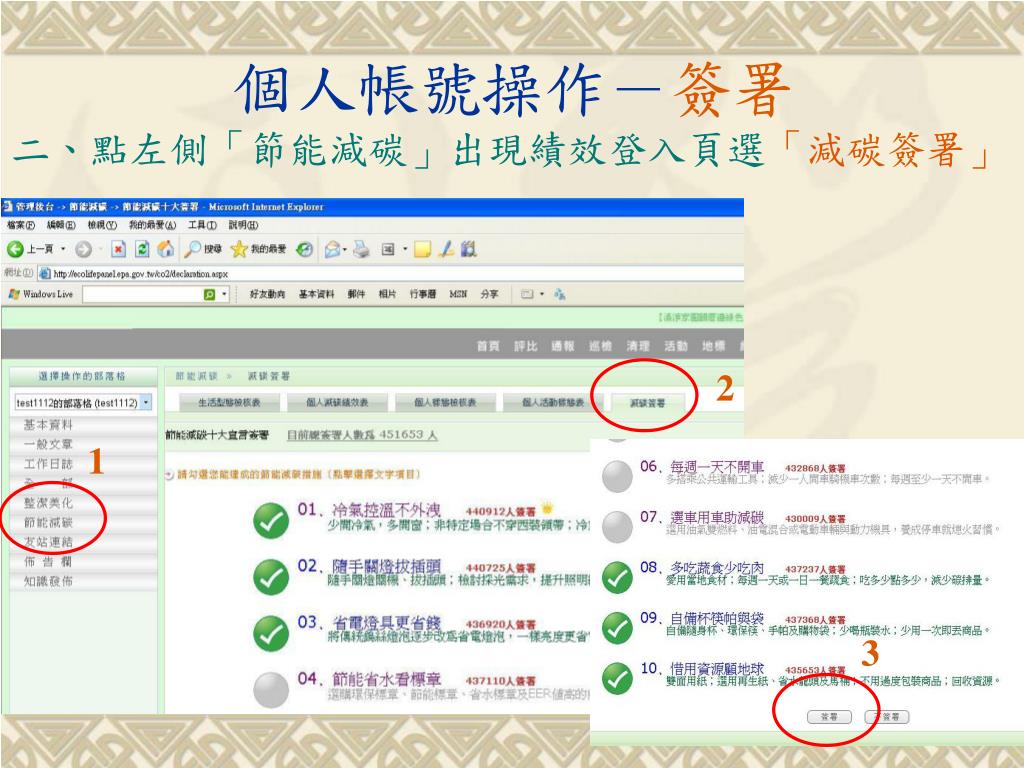Check item 06 每週一天不開車
Screen dimensions: 1024x768
pyautogui.click(x=617, y=476)
